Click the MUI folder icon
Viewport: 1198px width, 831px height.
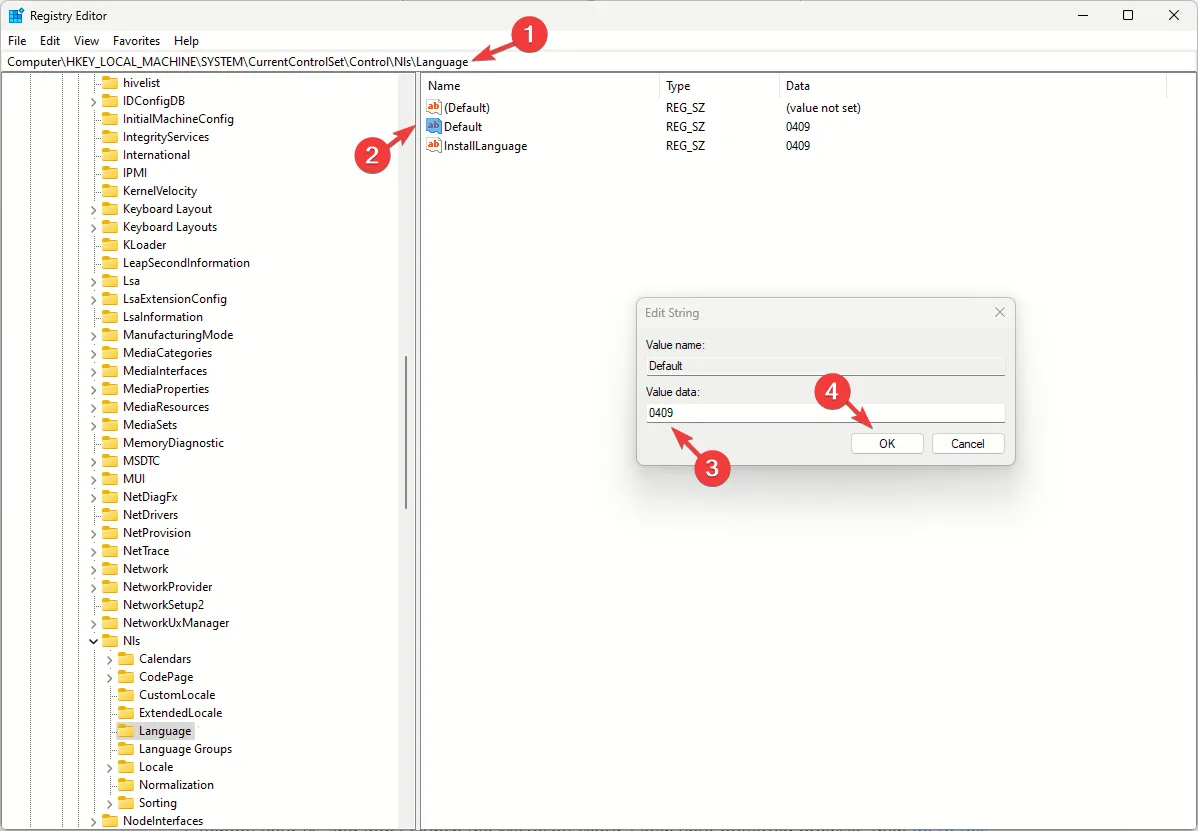pos(110,479)
